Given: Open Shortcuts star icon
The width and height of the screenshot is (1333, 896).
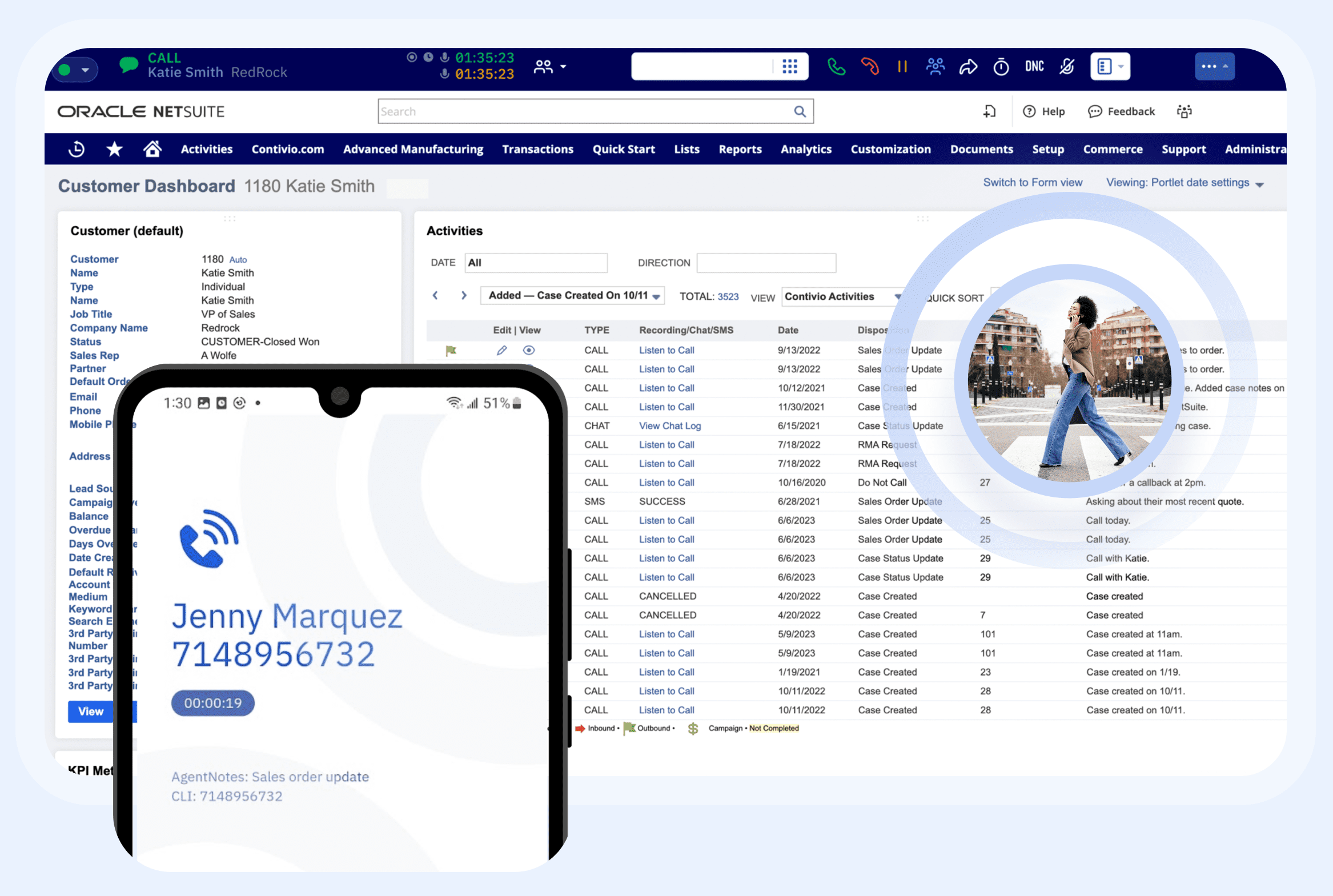Looking at the screenshot, I should pyautogui.click(x=114, y=149).
